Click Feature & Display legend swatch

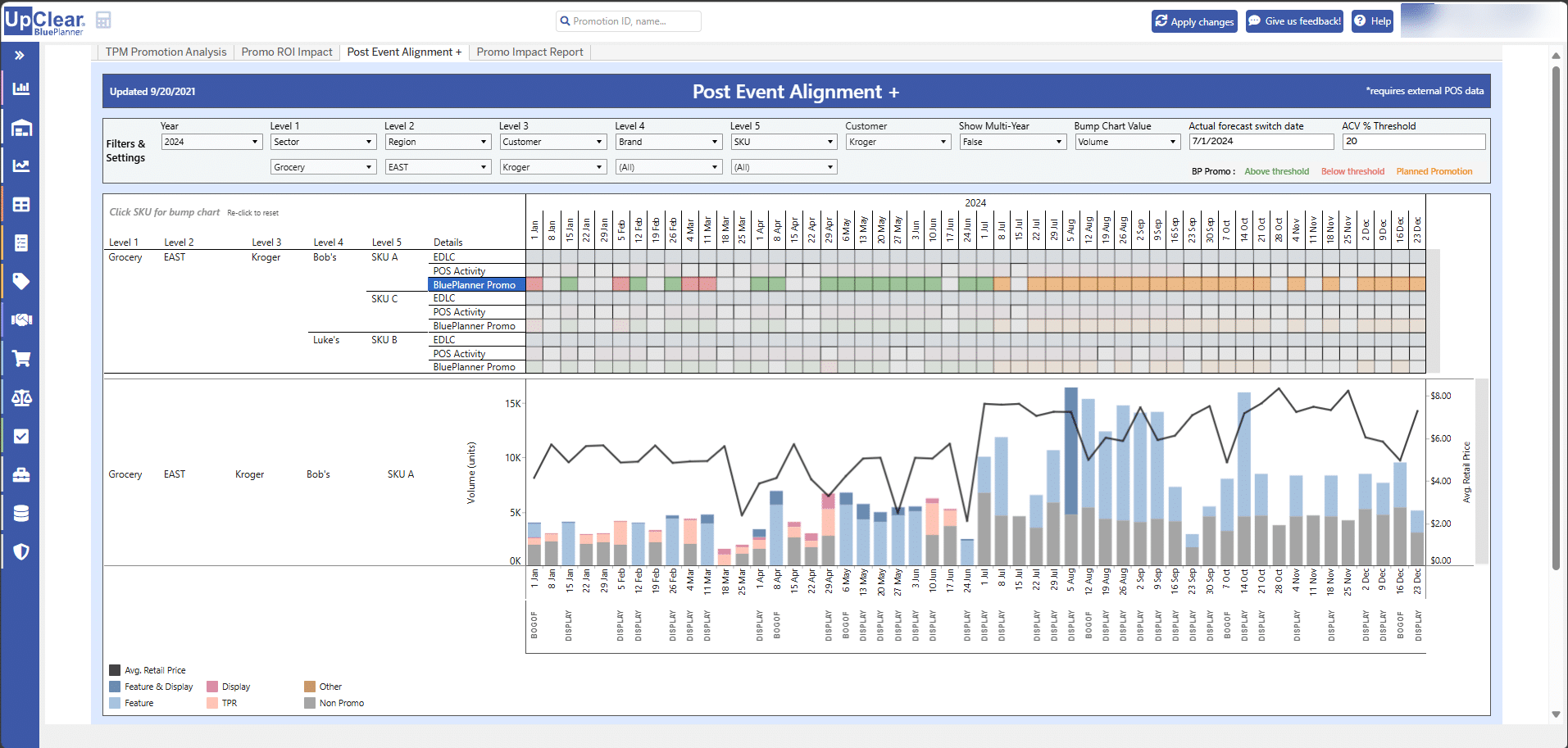(115, 687)
